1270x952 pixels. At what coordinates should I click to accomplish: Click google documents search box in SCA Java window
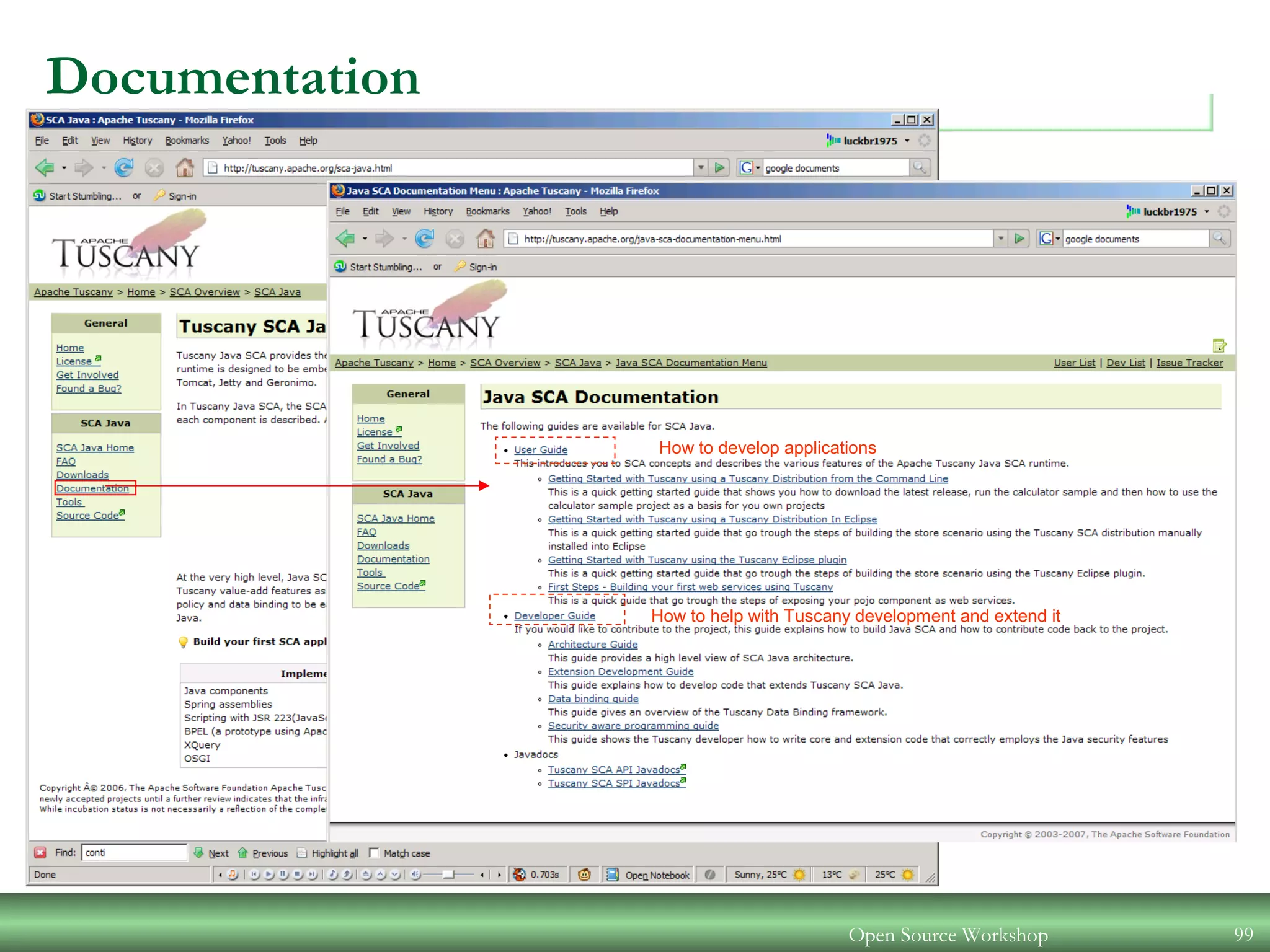click(x=835, y=168)
